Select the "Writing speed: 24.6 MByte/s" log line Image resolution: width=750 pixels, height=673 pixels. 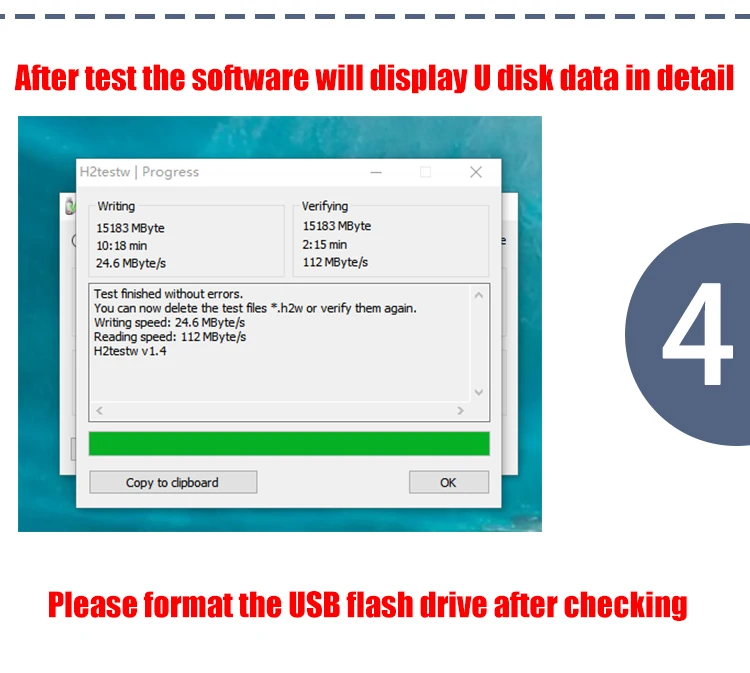(x=169, y=322)
